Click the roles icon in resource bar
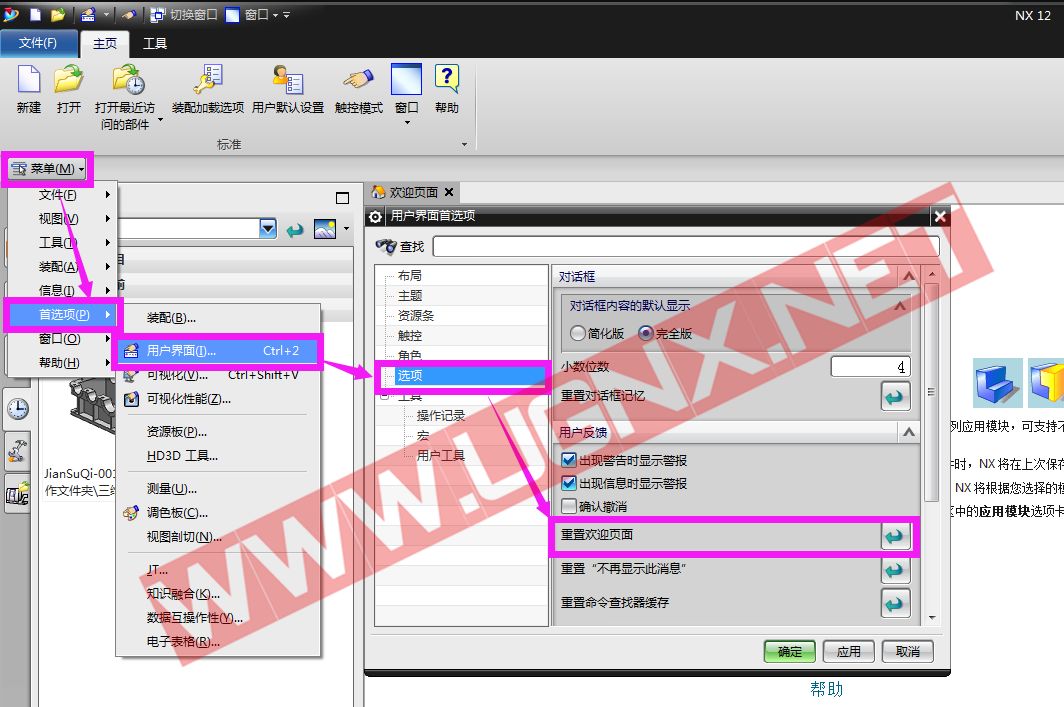This screenshot has height=707, width=1064. coord(18,453)
